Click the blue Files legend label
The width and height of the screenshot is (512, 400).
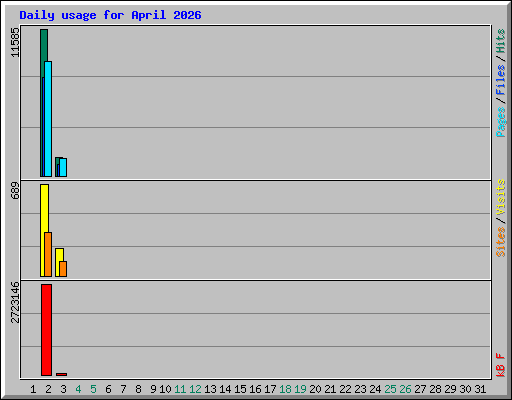coord(501,79)
